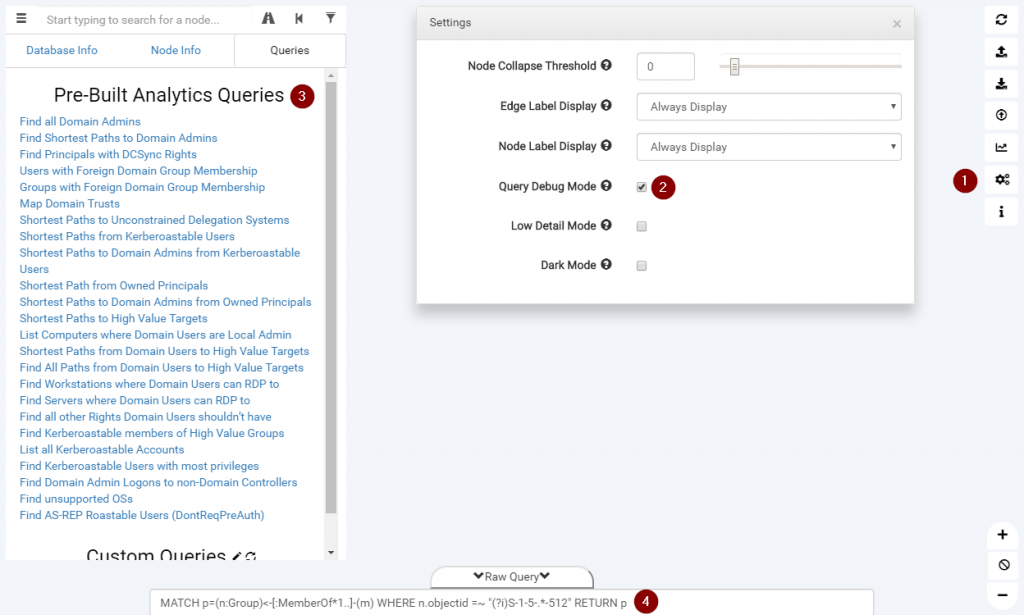Export graph using the upload-tray icon
This screenshot has width=1024, height=615.
point(1001,52)
